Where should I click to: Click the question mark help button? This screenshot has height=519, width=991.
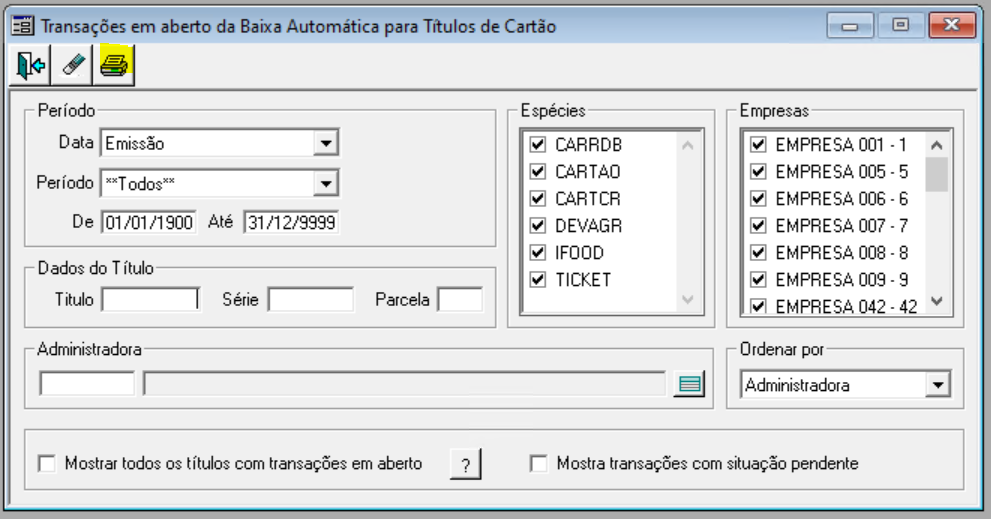click(x=465, y=465)
